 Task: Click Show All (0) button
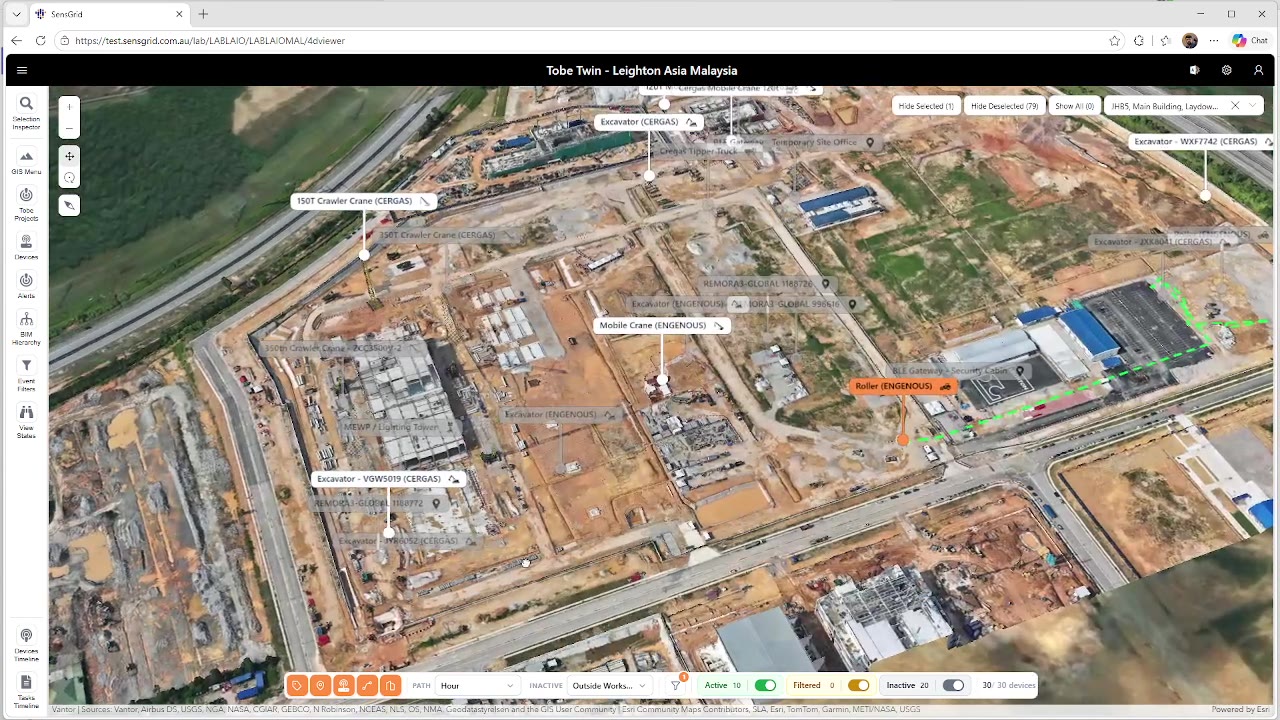[x=1075, y=106]
